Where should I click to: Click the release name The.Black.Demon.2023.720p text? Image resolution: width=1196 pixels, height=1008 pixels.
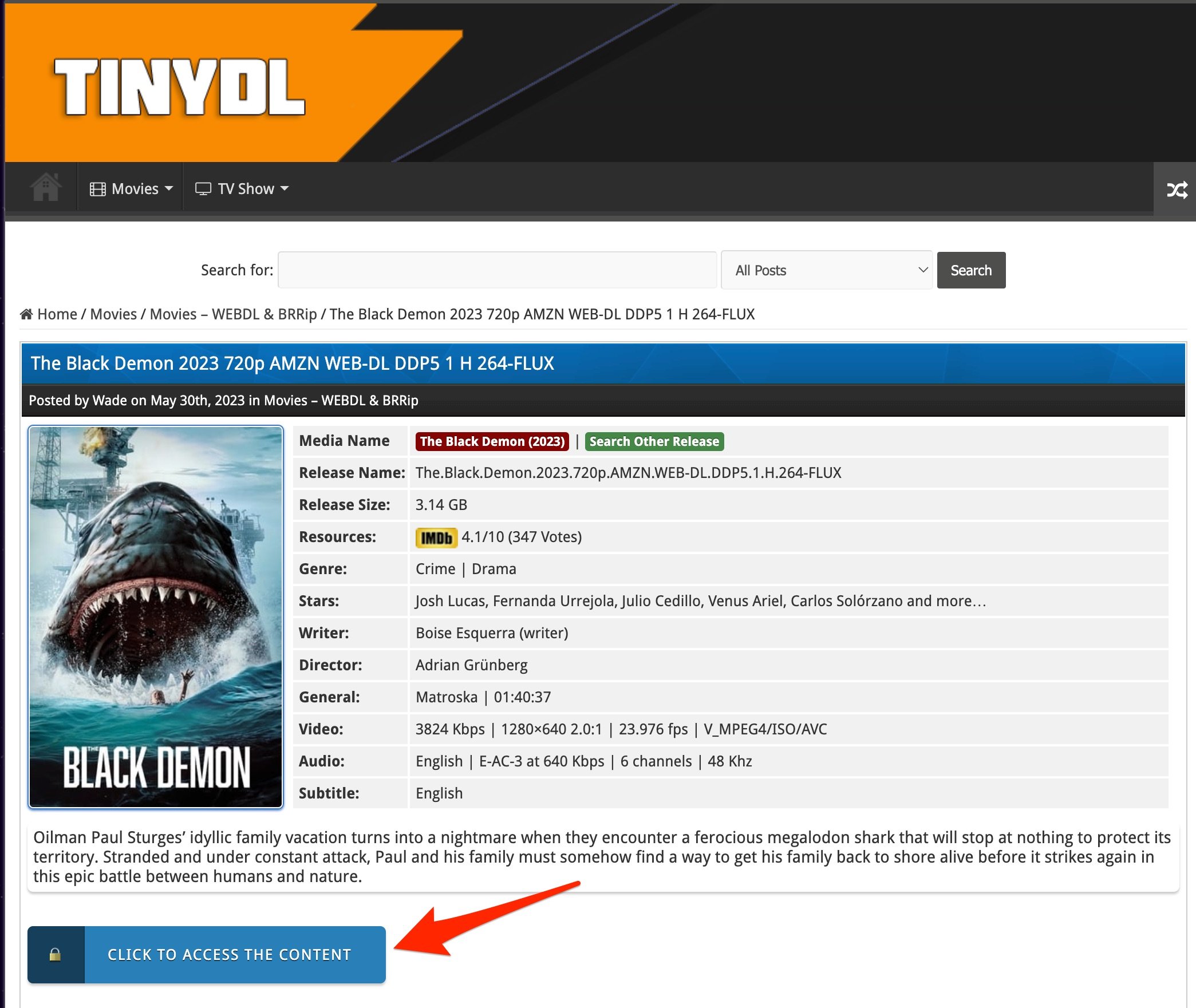[x=628, y=473]
